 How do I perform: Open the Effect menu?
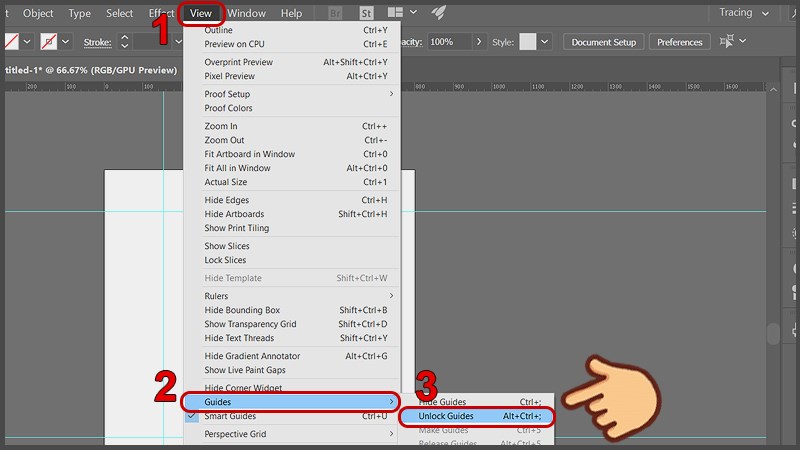[161, 13]
